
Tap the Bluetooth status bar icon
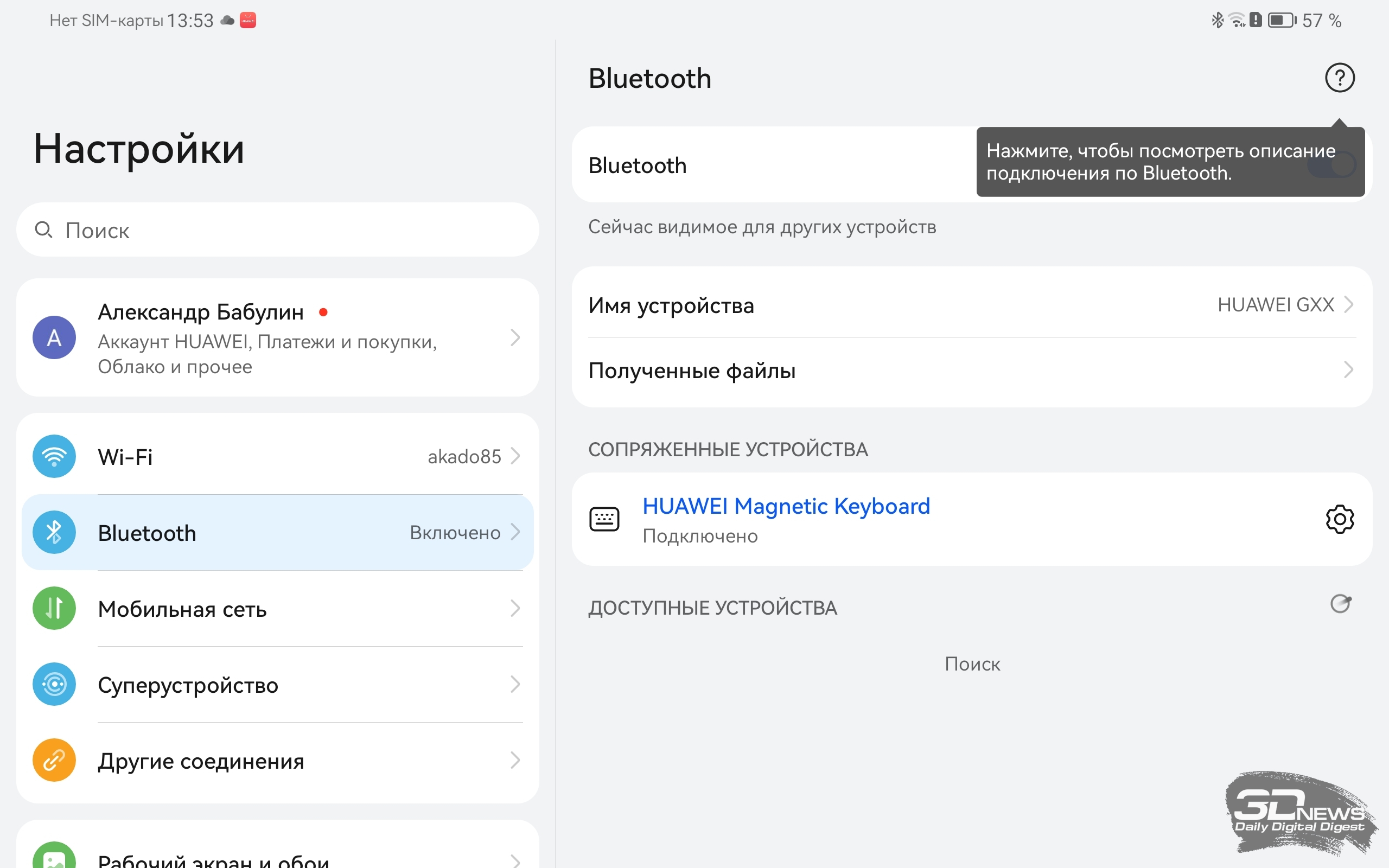click(x=1217, y=21)
